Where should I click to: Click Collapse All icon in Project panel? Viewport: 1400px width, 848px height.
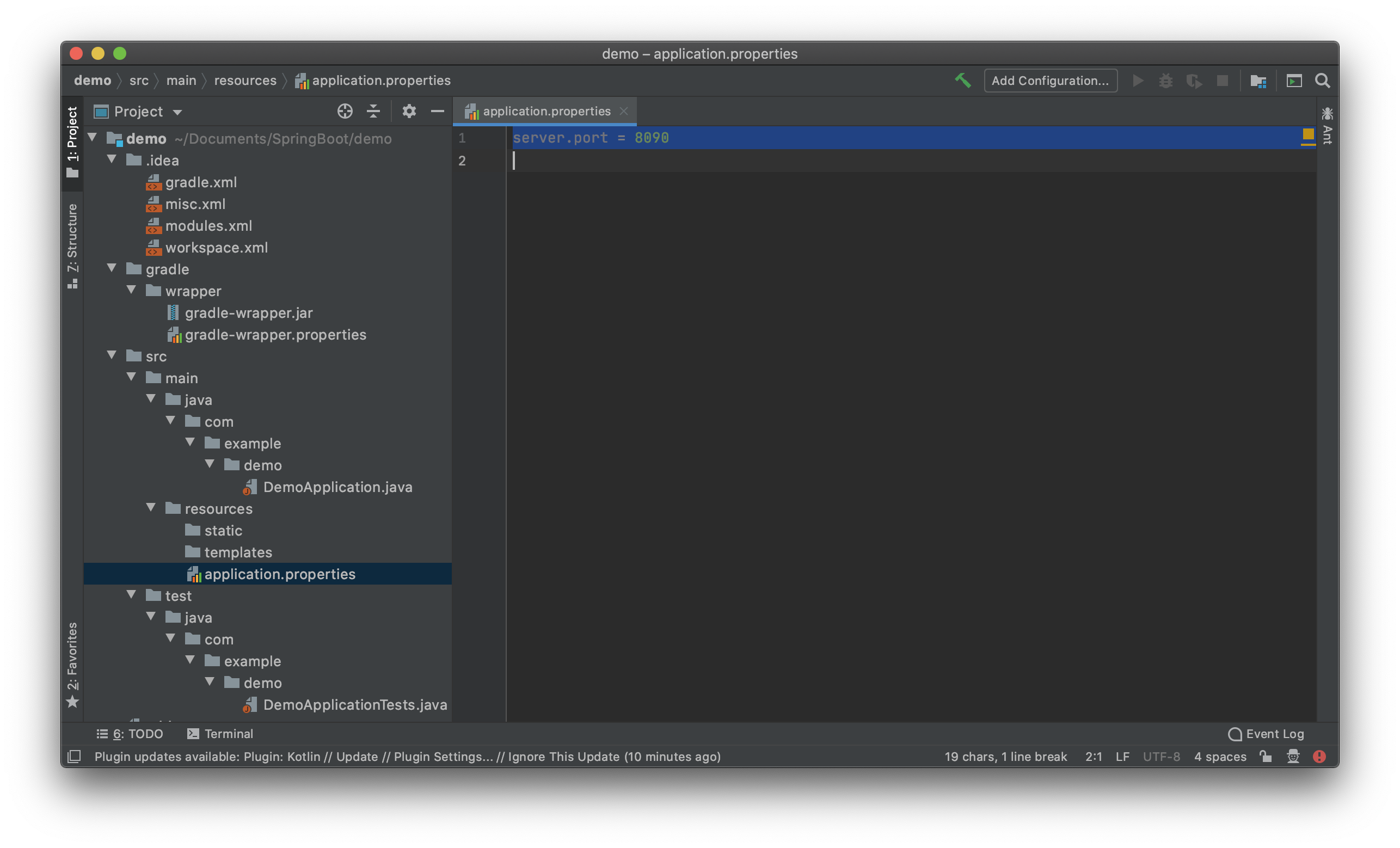[x=373, y=112]
